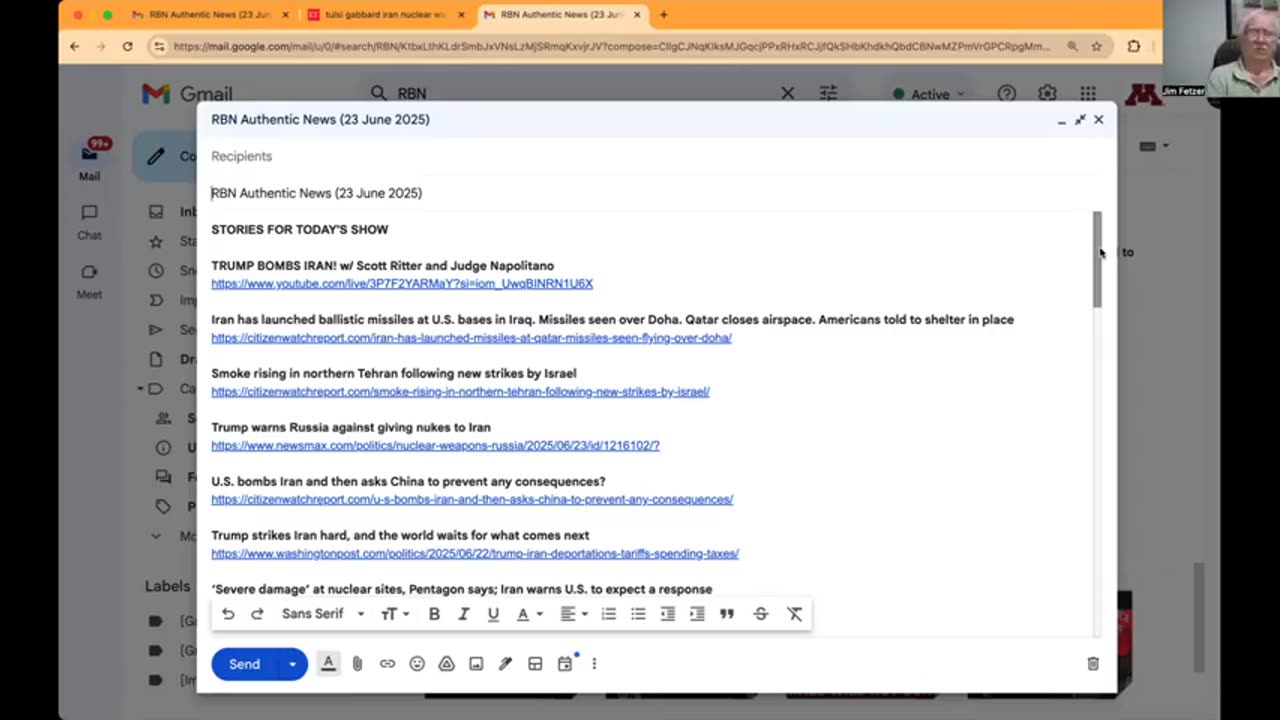
Task: Open Chat in Gmail sidebar
Action: click(89, 222)
